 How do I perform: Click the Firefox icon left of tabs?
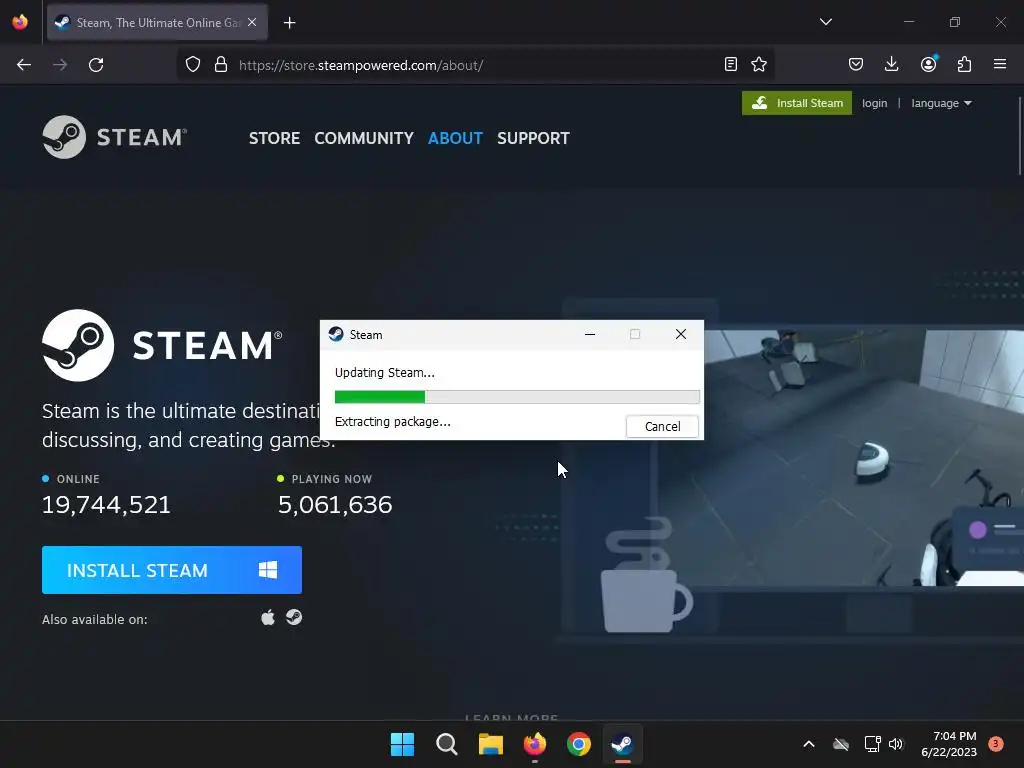(x=20, y=22)
